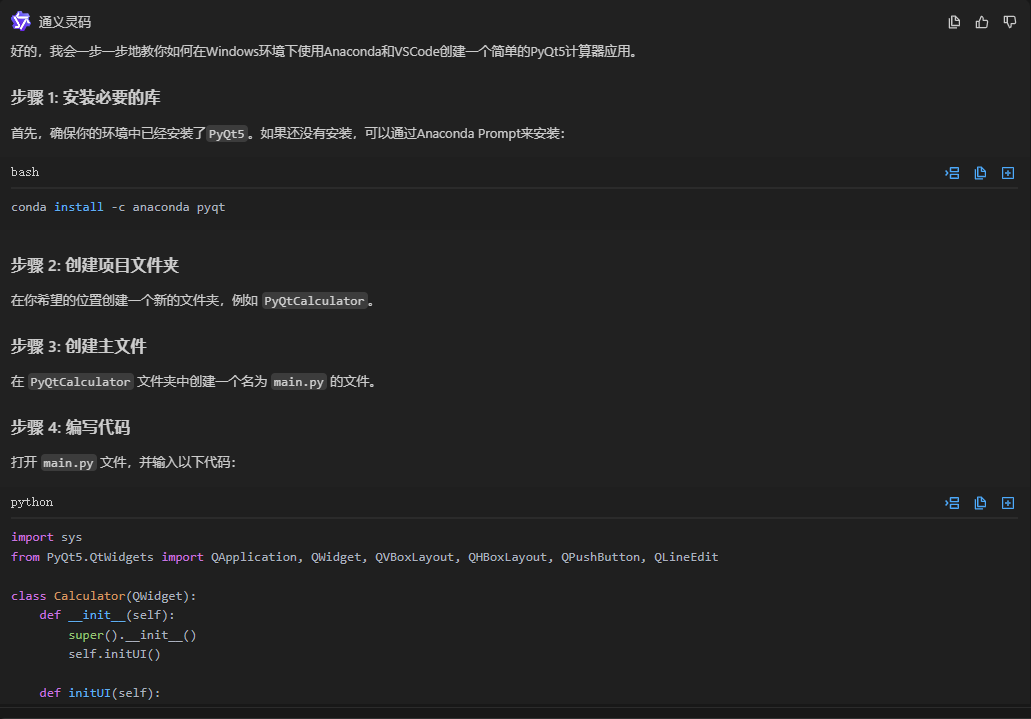Click the 通义灵码 assistant name
Viewport: 1031px width, 719px height.
point(65,22)
